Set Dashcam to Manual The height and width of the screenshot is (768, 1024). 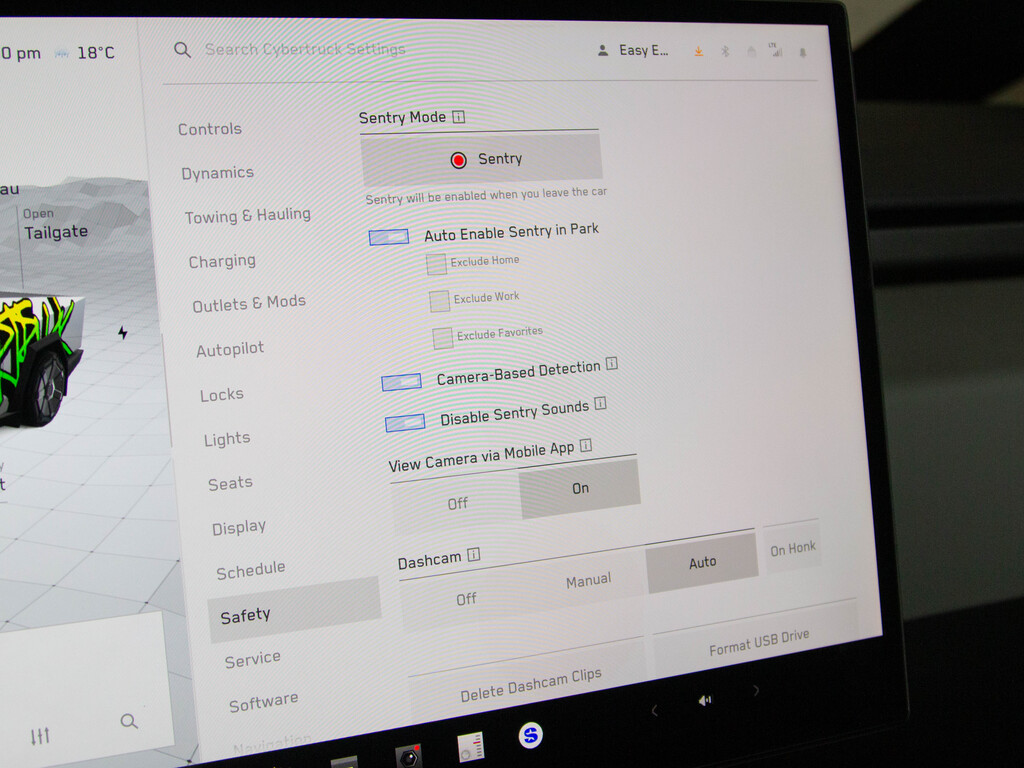(588, 580)
